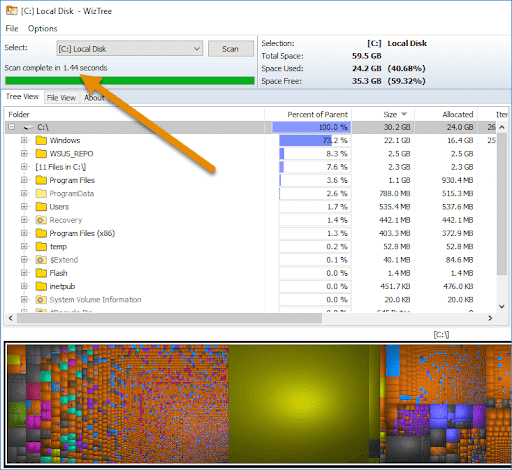Viewport: 512px width, 470px height.
Task: Click the inetpub folder icon
Action: point(41,287)
